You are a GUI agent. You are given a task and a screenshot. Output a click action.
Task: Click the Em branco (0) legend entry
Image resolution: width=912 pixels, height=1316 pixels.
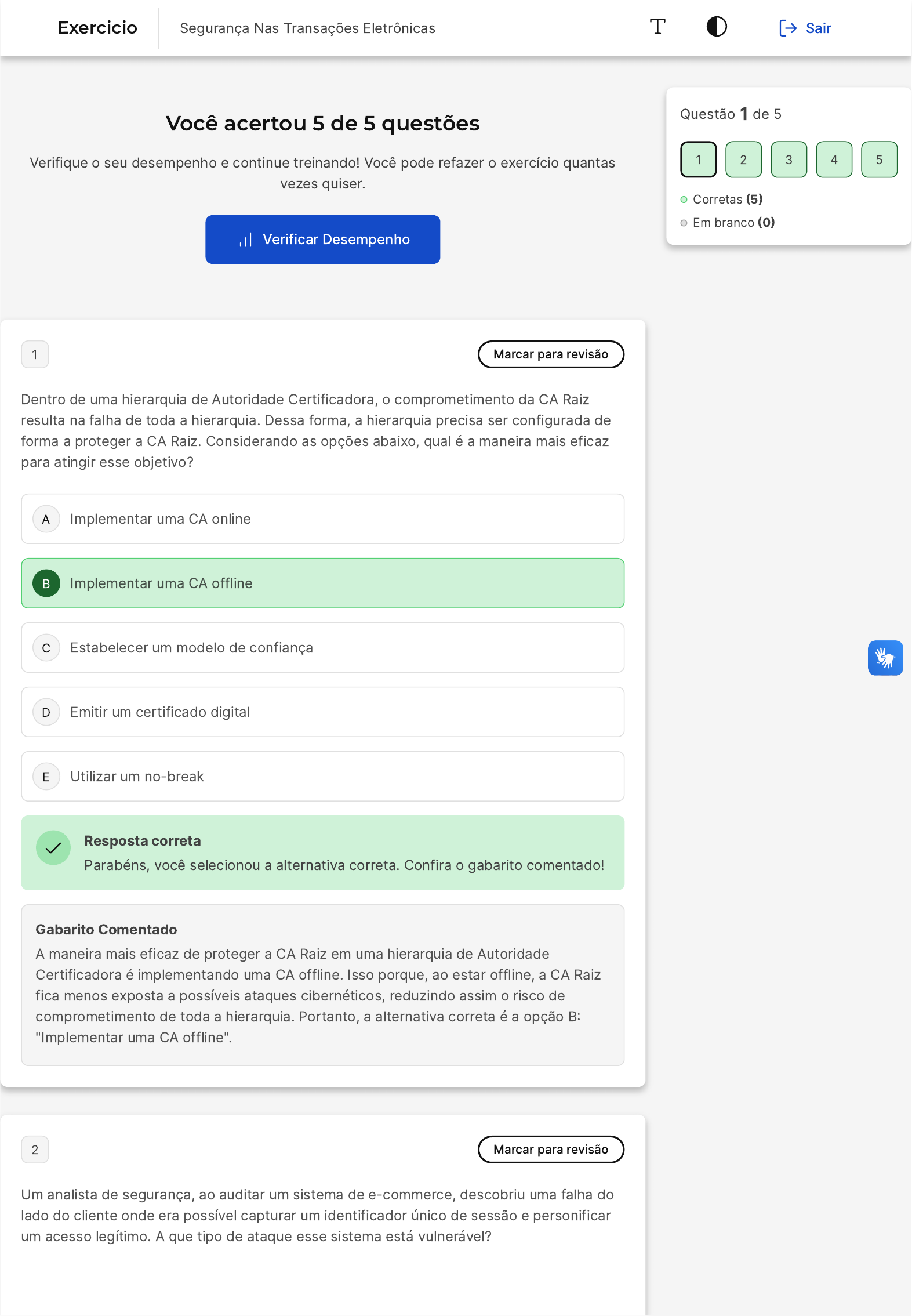pos(728,223)
